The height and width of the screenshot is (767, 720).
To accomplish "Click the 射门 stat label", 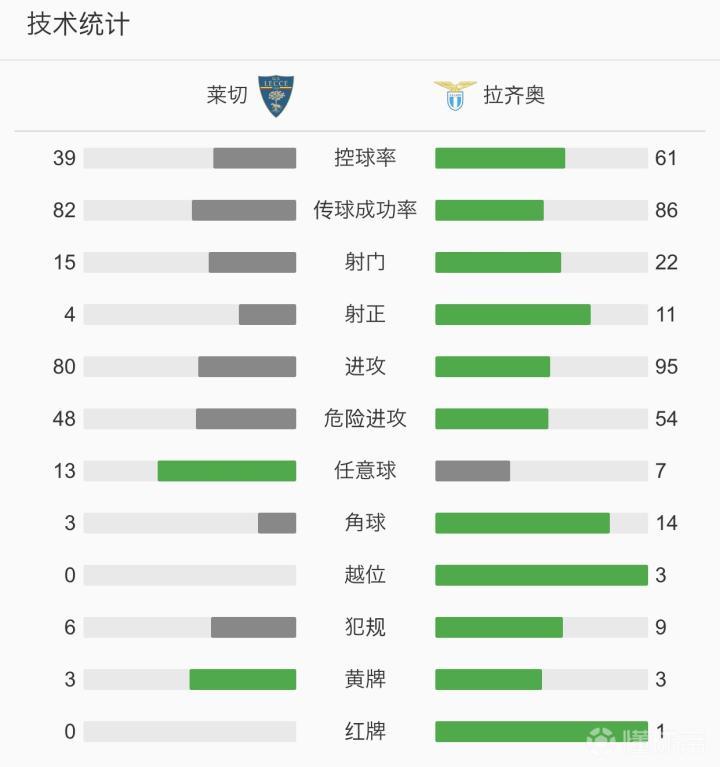I will point(365,262).
